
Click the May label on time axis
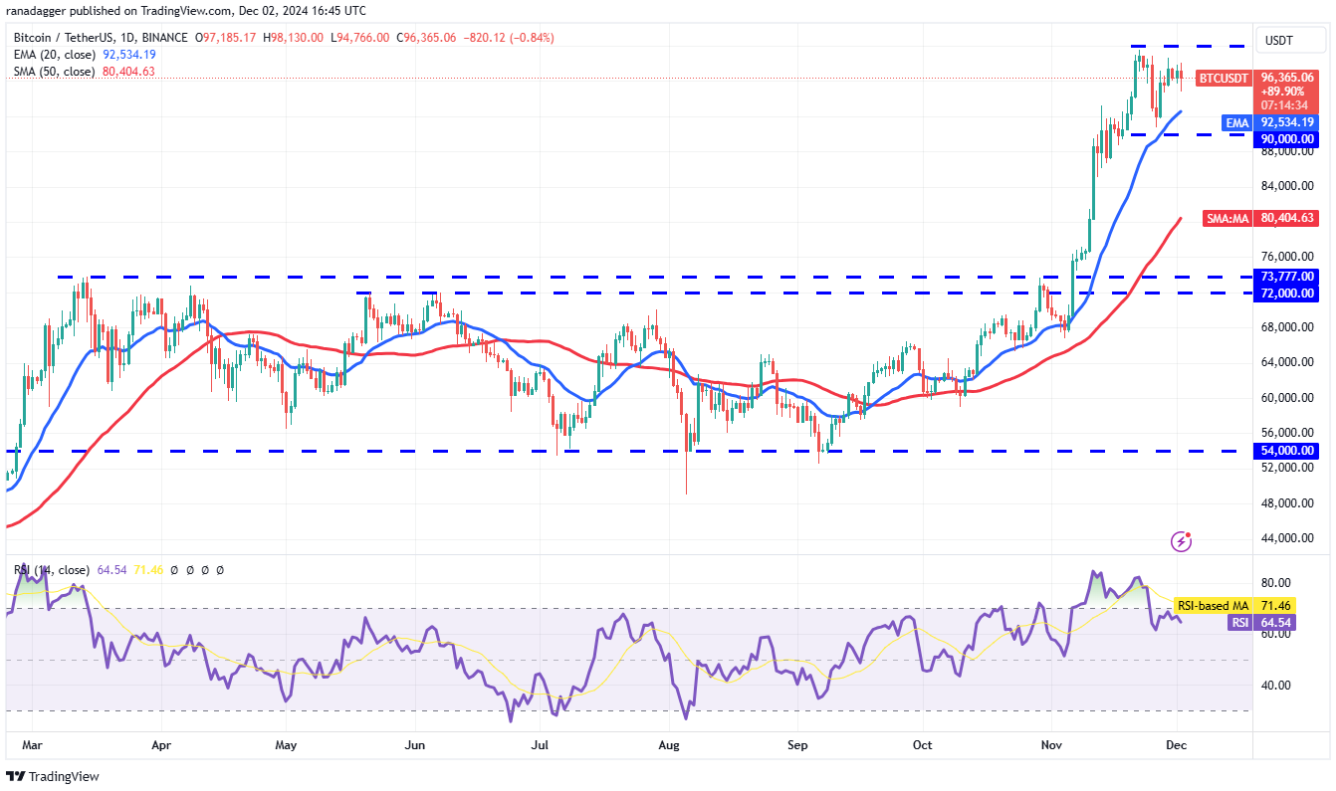pyautogui.click(x=286, y=745)
